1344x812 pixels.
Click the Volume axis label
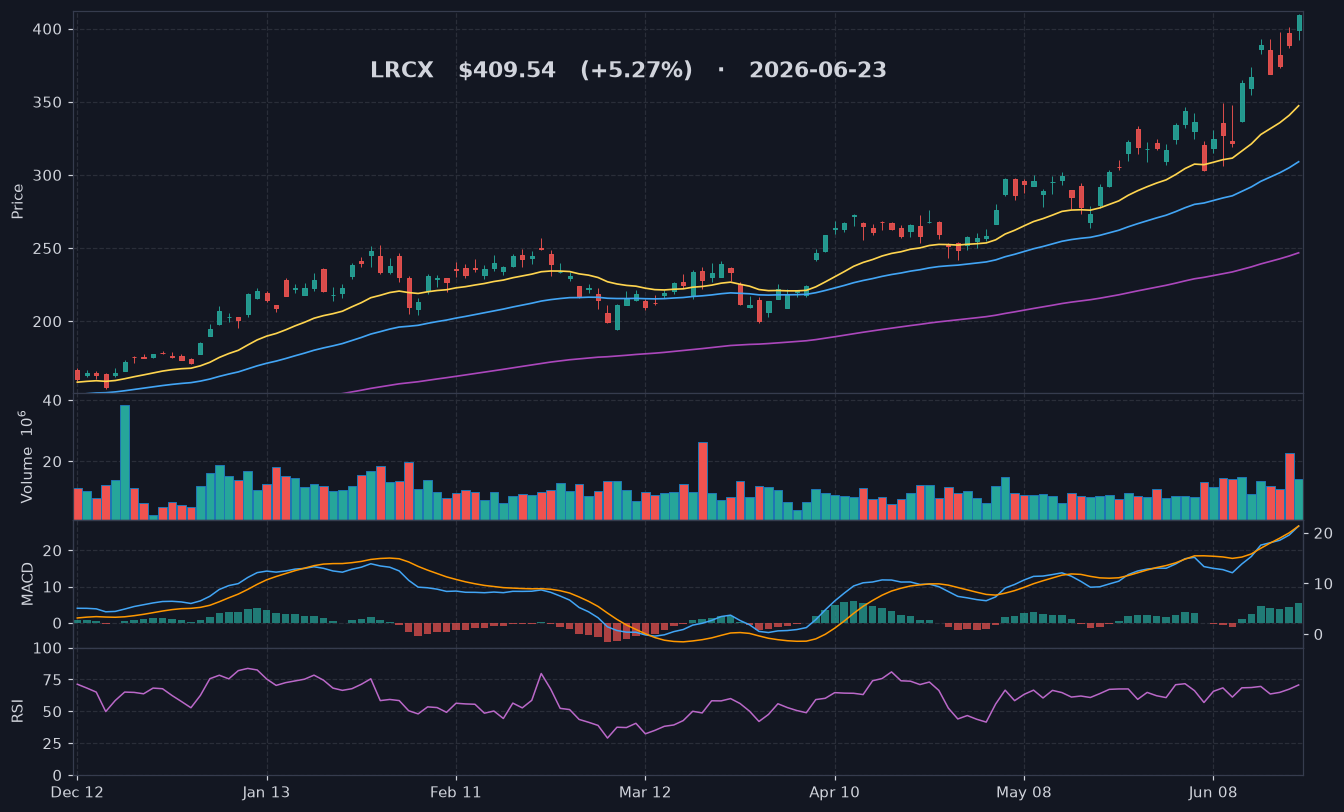click(x=26, y=457)
